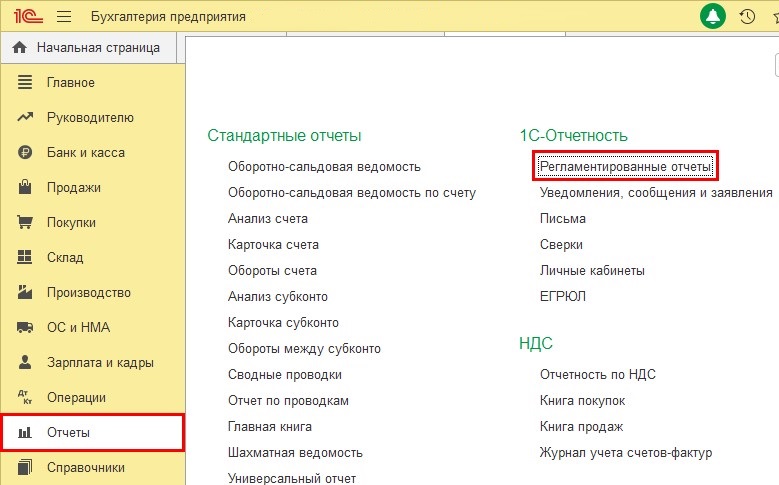The image size is (779, 485).
Task: Click the Производство factory icon
Action: click(x=26, y=293)
